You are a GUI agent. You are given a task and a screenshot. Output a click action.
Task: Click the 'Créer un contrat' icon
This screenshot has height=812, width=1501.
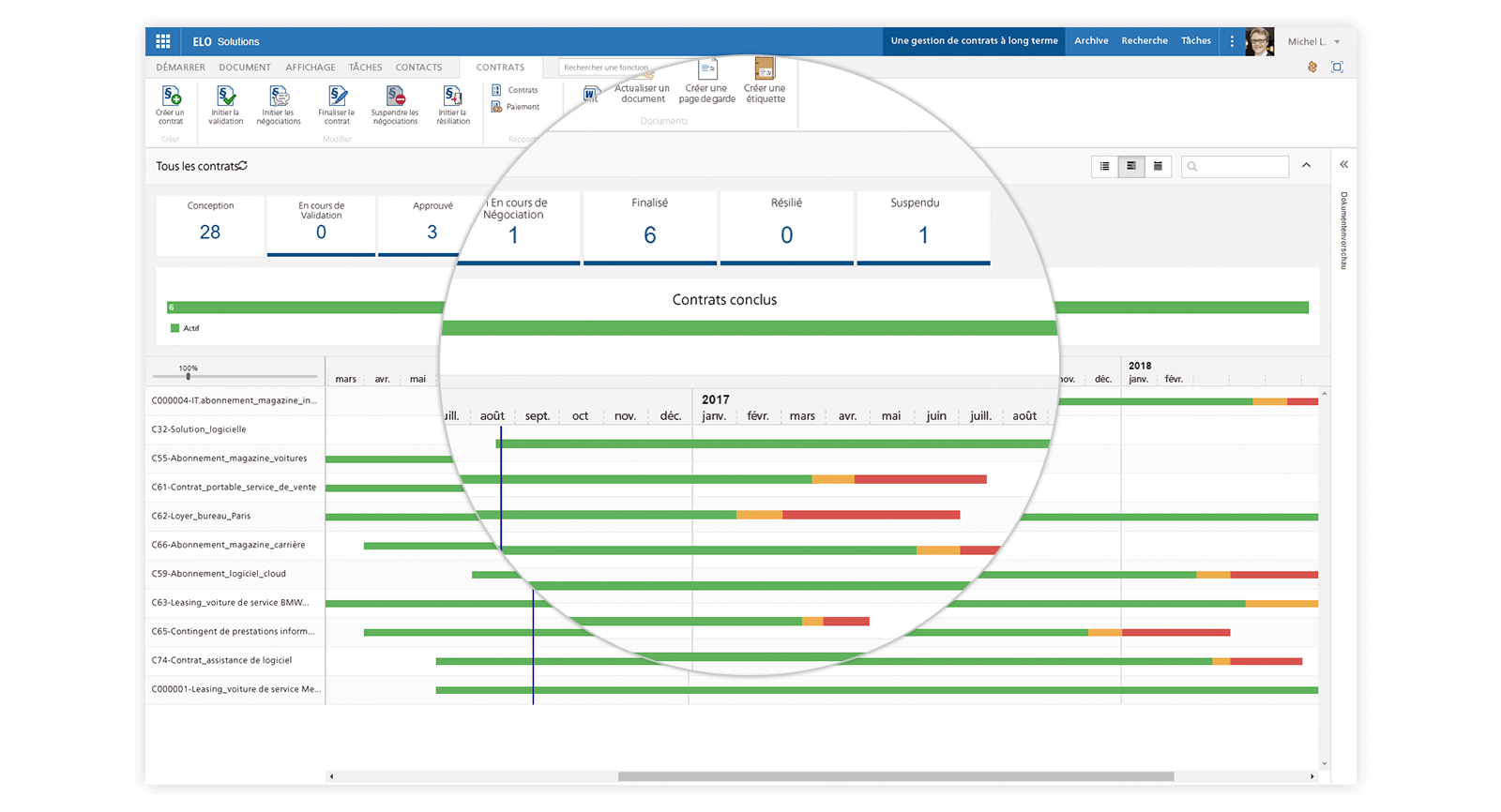tap(172, 97)
